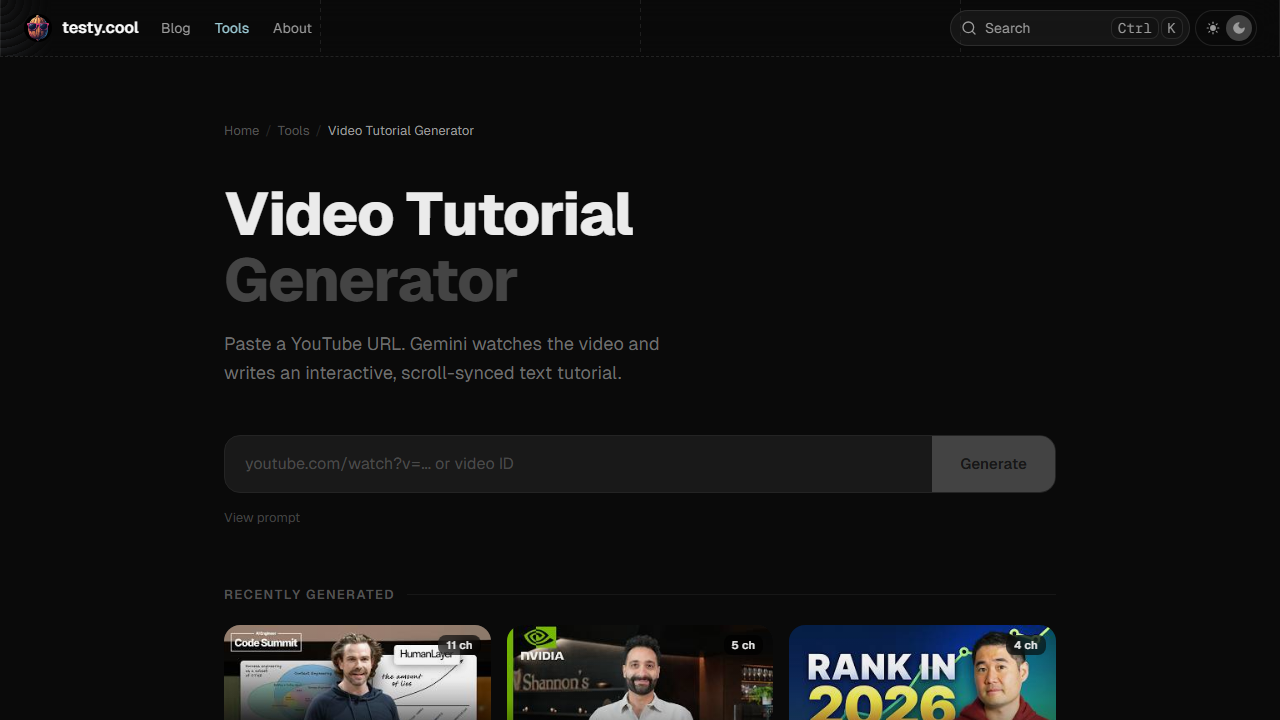Open the Tools navigation item in header
This screenshot has width=1280, height=720.
[x=232, y=28]
